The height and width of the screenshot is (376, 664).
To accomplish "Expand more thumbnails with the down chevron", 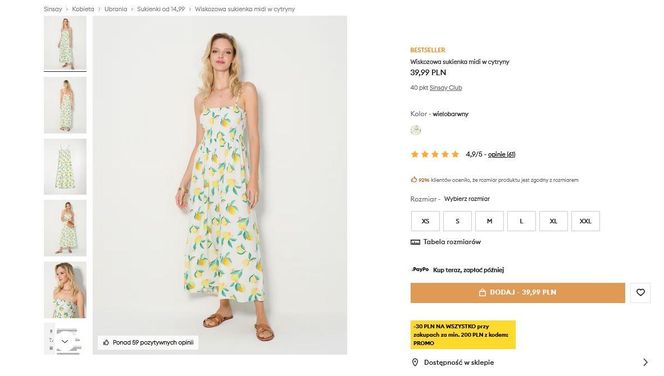I will click(65, 341).
